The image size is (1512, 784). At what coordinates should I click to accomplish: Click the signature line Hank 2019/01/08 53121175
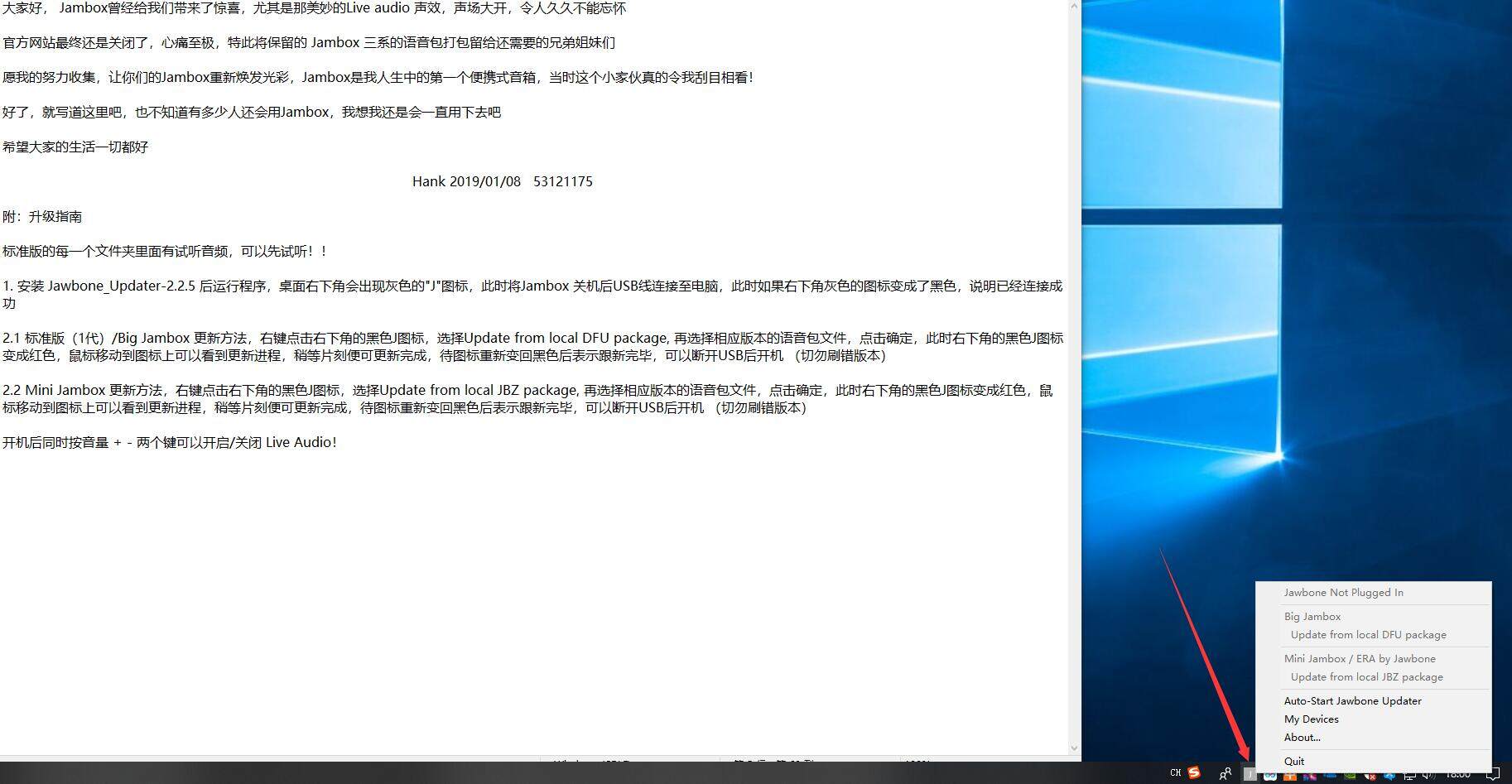pyautogui.click(x=503, y=181)
